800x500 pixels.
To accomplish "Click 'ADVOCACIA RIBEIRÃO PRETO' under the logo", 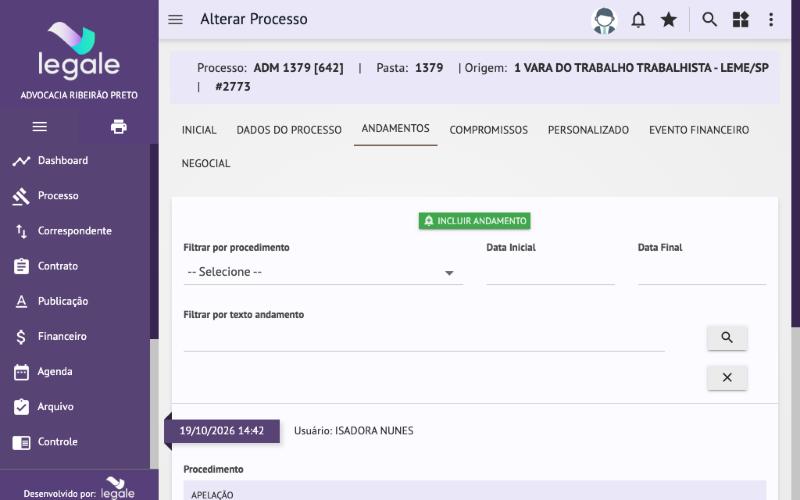I will tap(79, 95).
